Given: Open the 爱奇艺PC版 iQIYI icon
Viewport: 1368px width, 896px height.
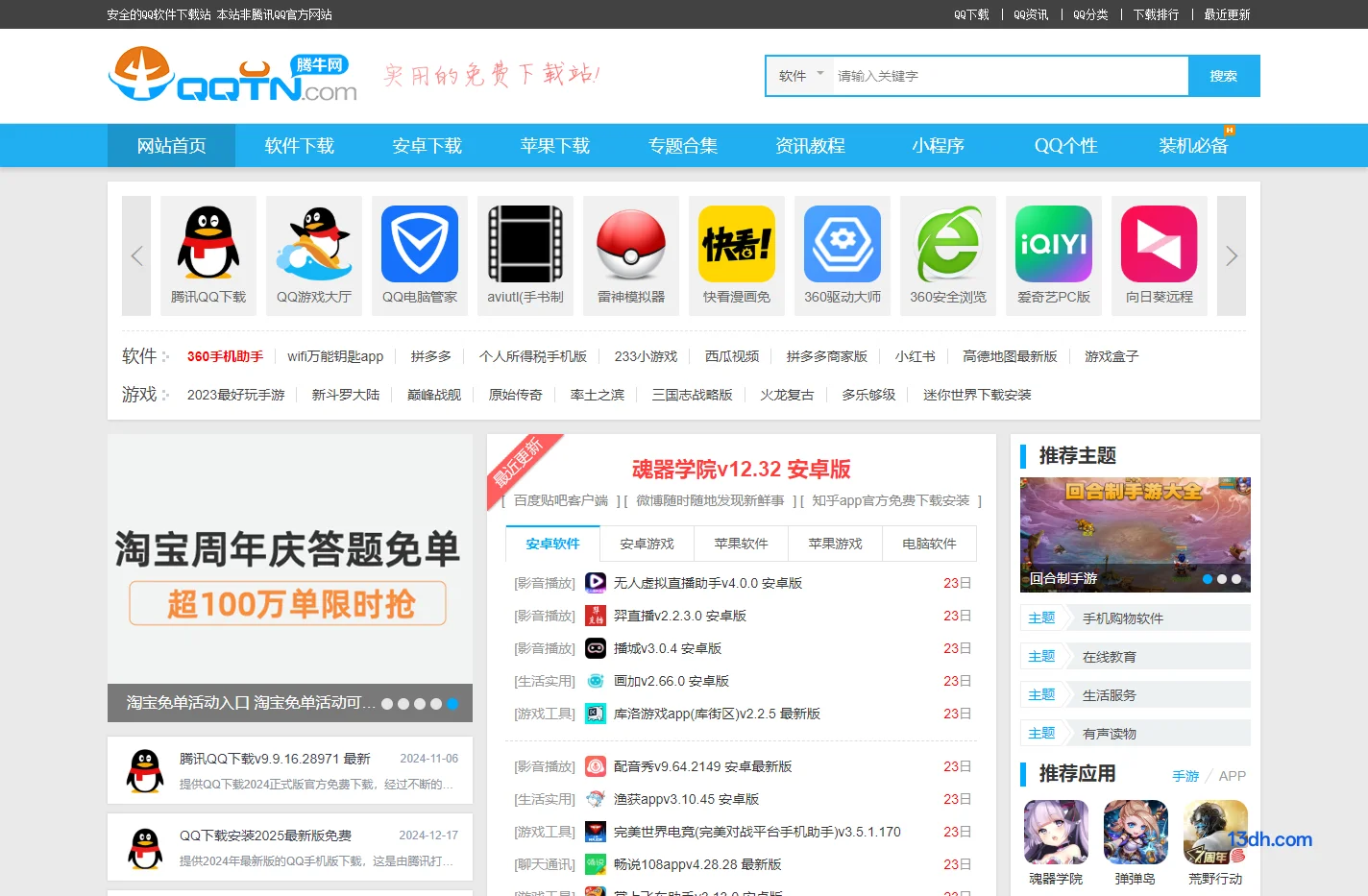Looking at the screenshot, I should point(1054,244).
